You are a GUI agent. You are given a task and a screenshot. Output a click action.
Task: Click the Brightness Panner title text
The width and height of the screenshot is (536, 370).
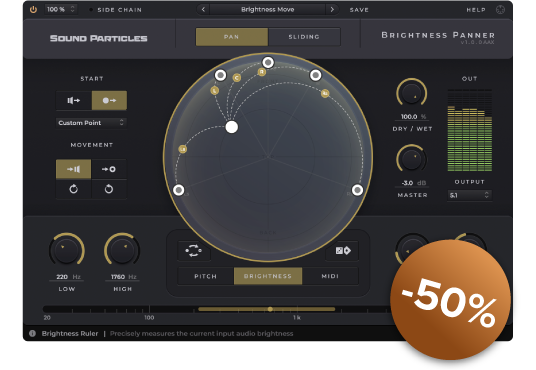point(438,35)
